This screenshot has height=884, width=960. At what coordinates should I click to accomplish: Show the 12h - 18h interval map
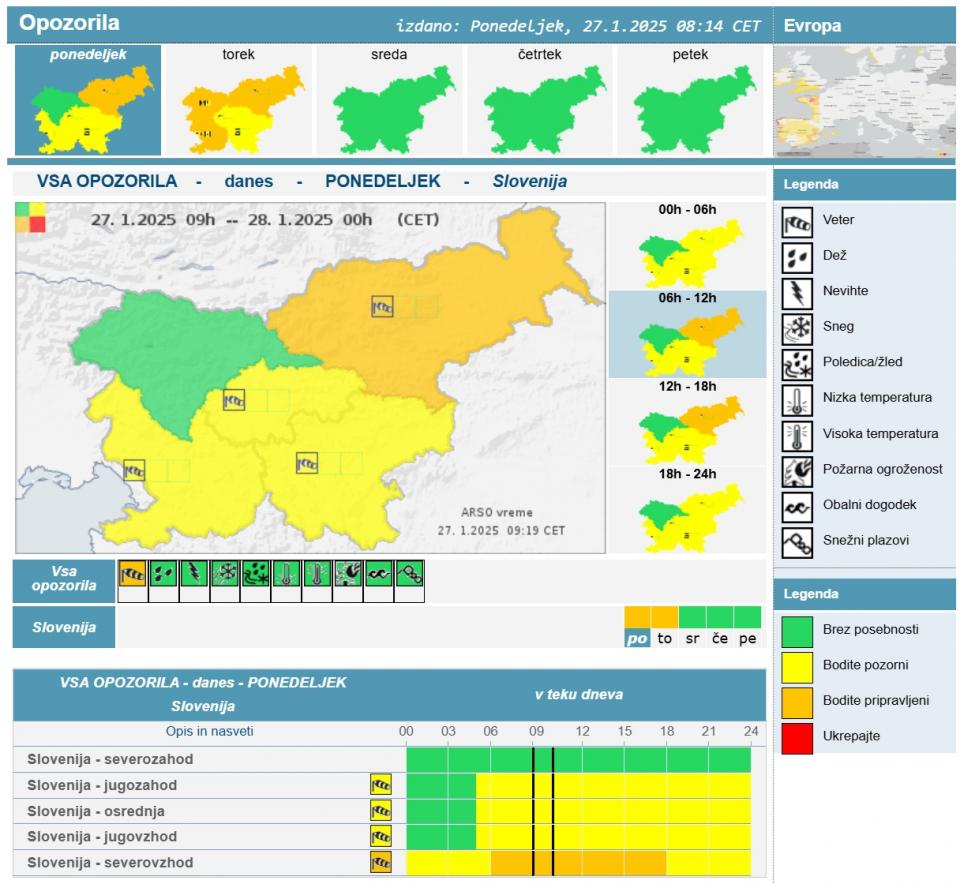click(687, 422)
